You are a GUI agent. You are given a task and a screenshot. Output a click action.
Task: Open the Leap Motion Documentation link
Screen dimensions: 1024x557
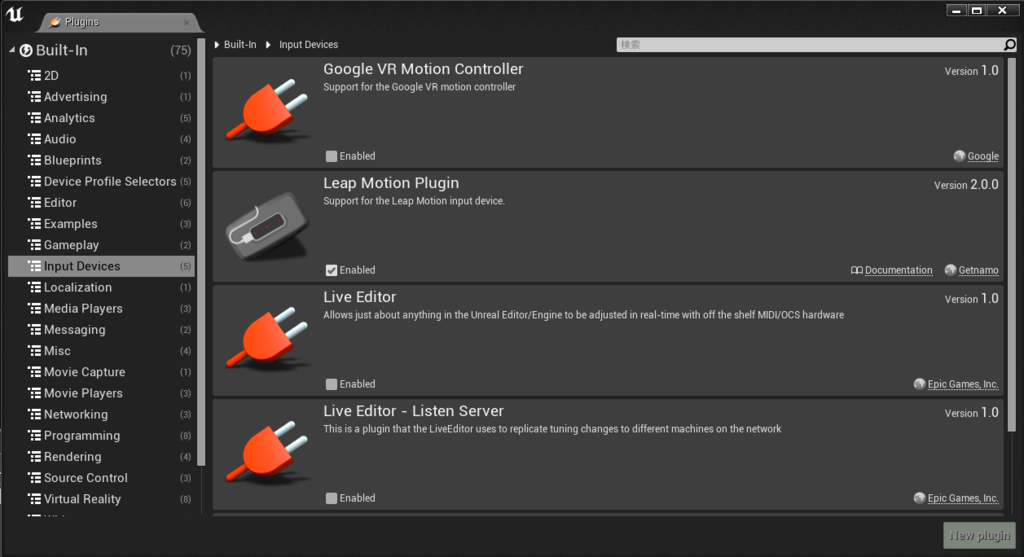pyautogui.click(x=899, y=270)
